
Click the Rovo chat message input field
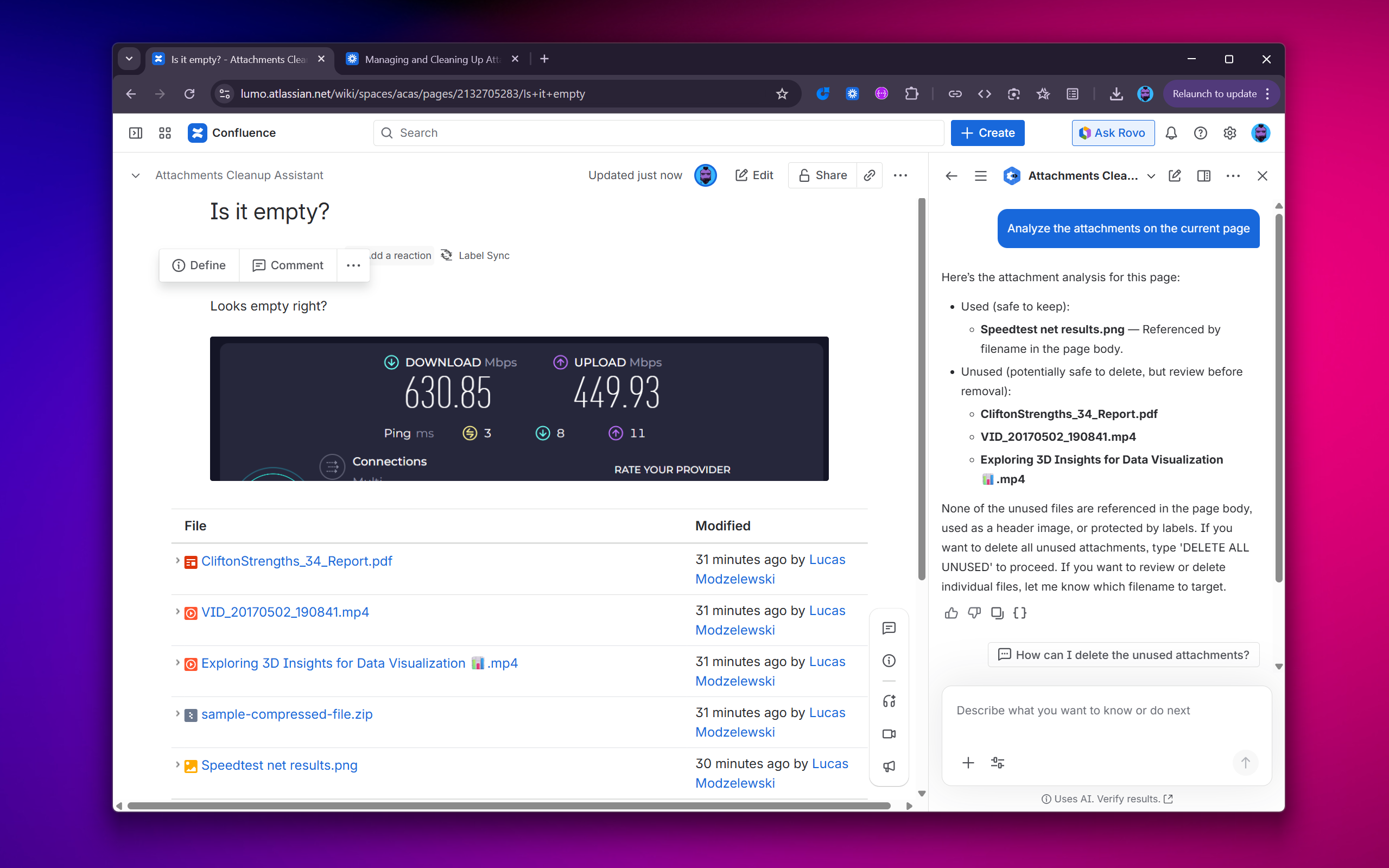point(1106,711)
